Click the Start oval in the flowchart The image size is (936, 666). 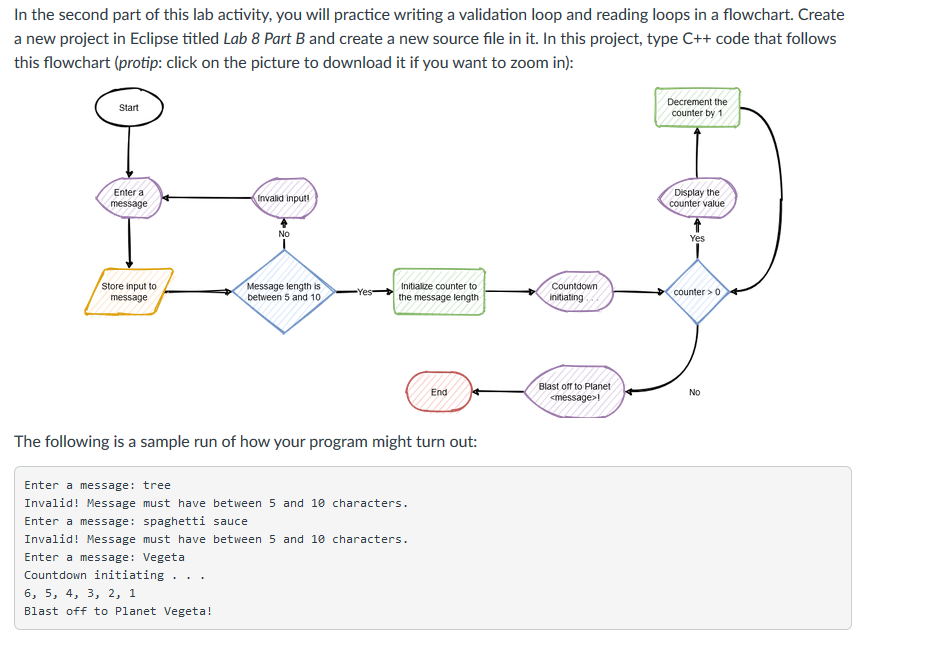click(x=128, y=107)
